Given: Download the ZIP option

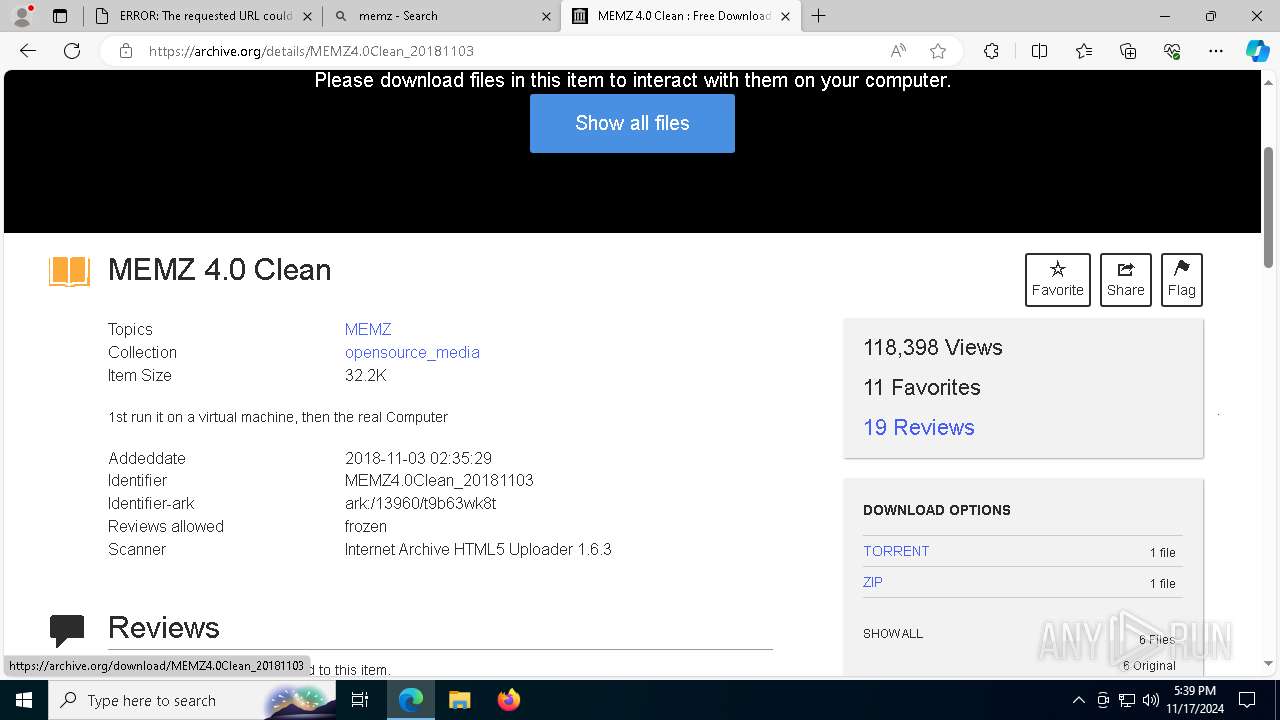Looking at the screenshot, I should pos(873,582).
